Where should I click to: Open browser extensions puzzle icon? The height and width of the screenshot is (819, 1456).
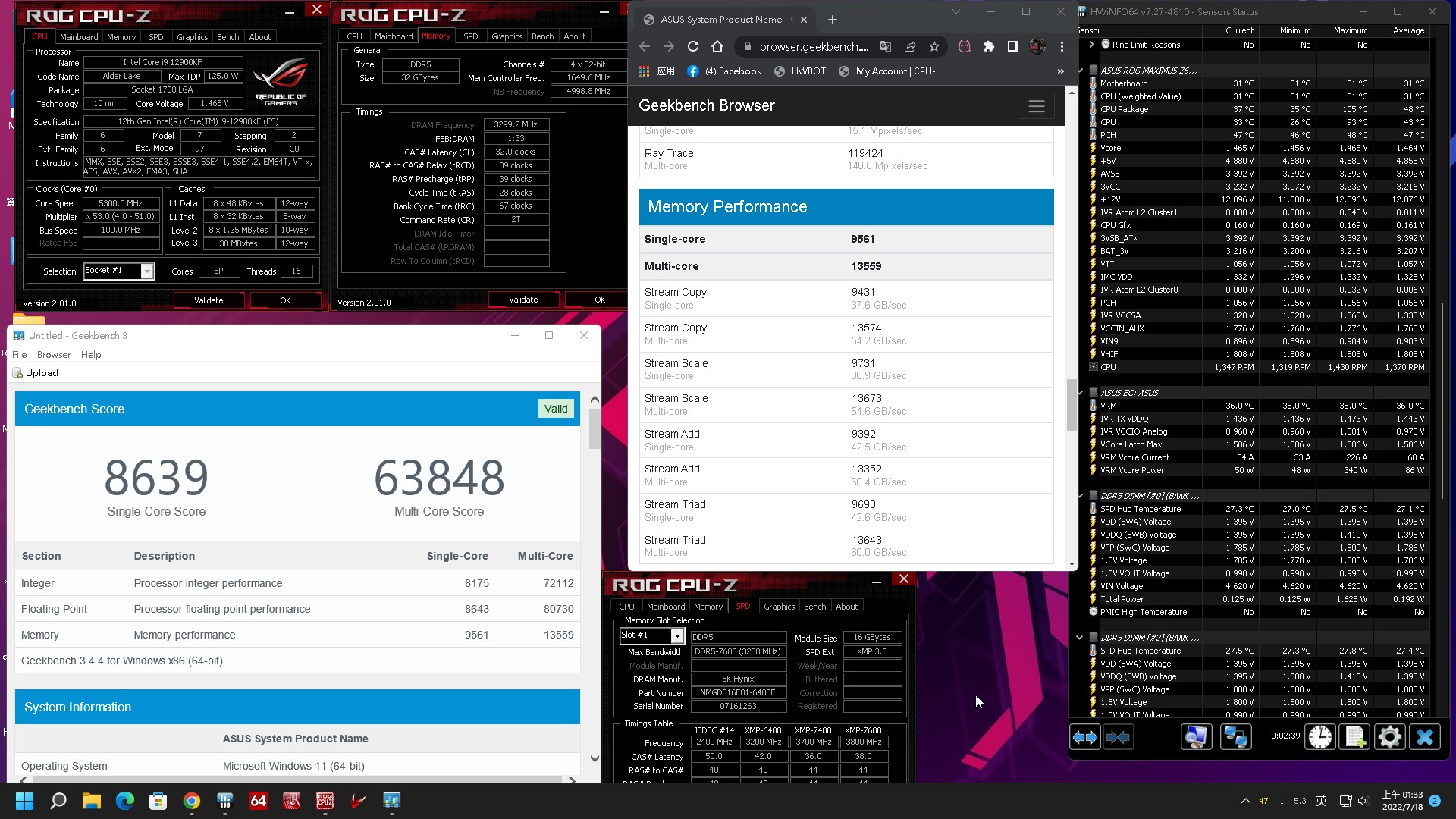988,47
